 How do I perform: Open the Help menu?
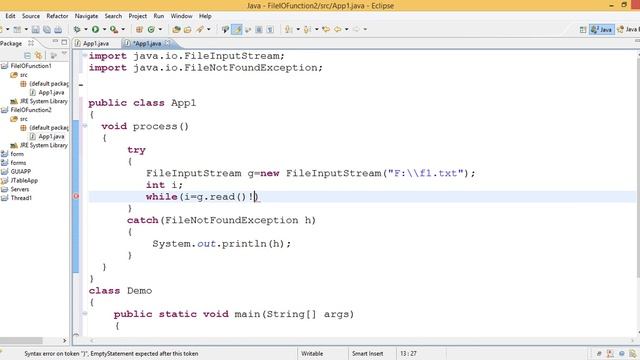[x=205, y=16]
